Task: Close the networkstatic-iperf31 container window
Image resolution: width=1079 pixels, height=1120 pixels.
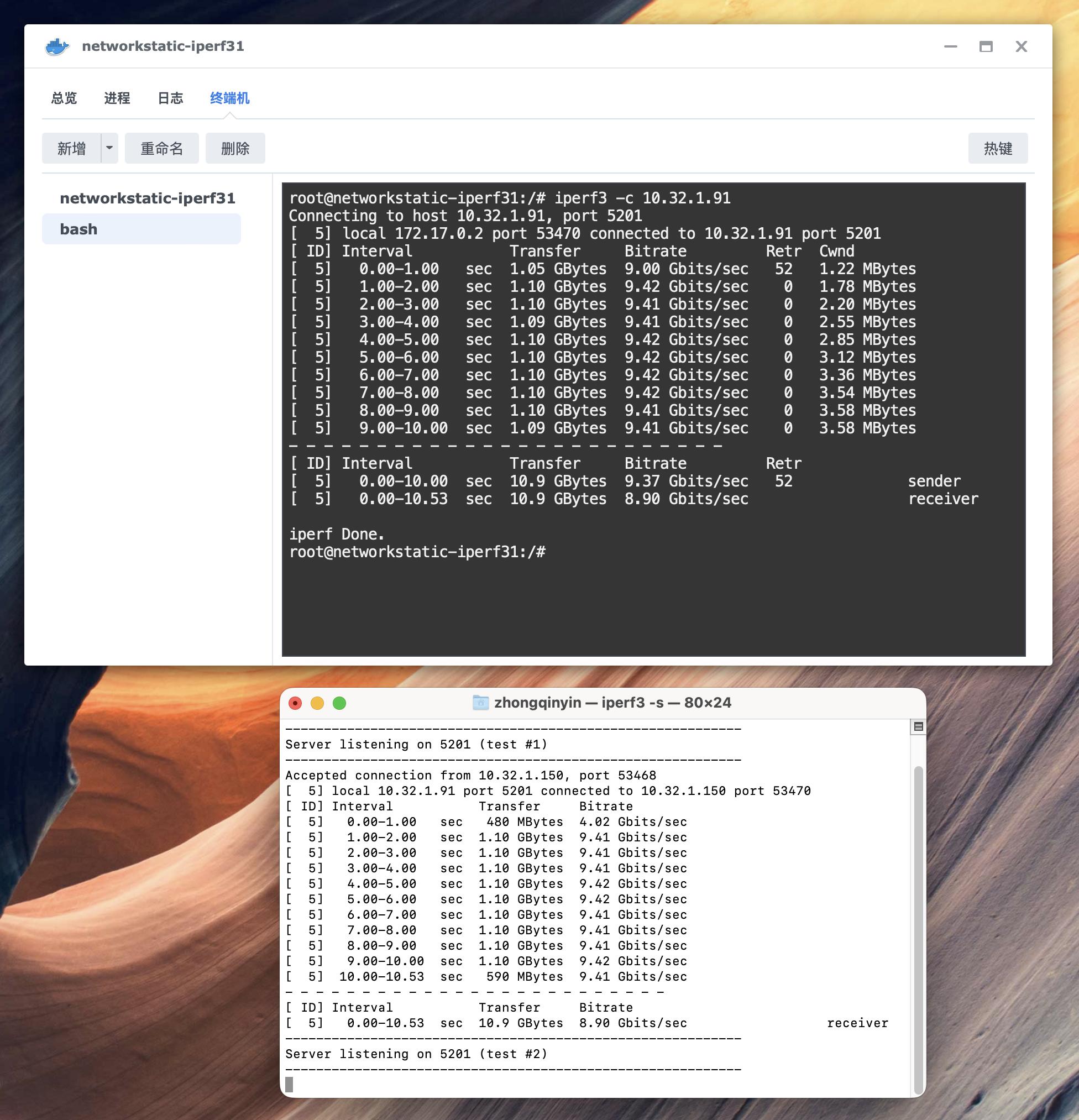Action: pyautogui.click(x=1022, y=46)
